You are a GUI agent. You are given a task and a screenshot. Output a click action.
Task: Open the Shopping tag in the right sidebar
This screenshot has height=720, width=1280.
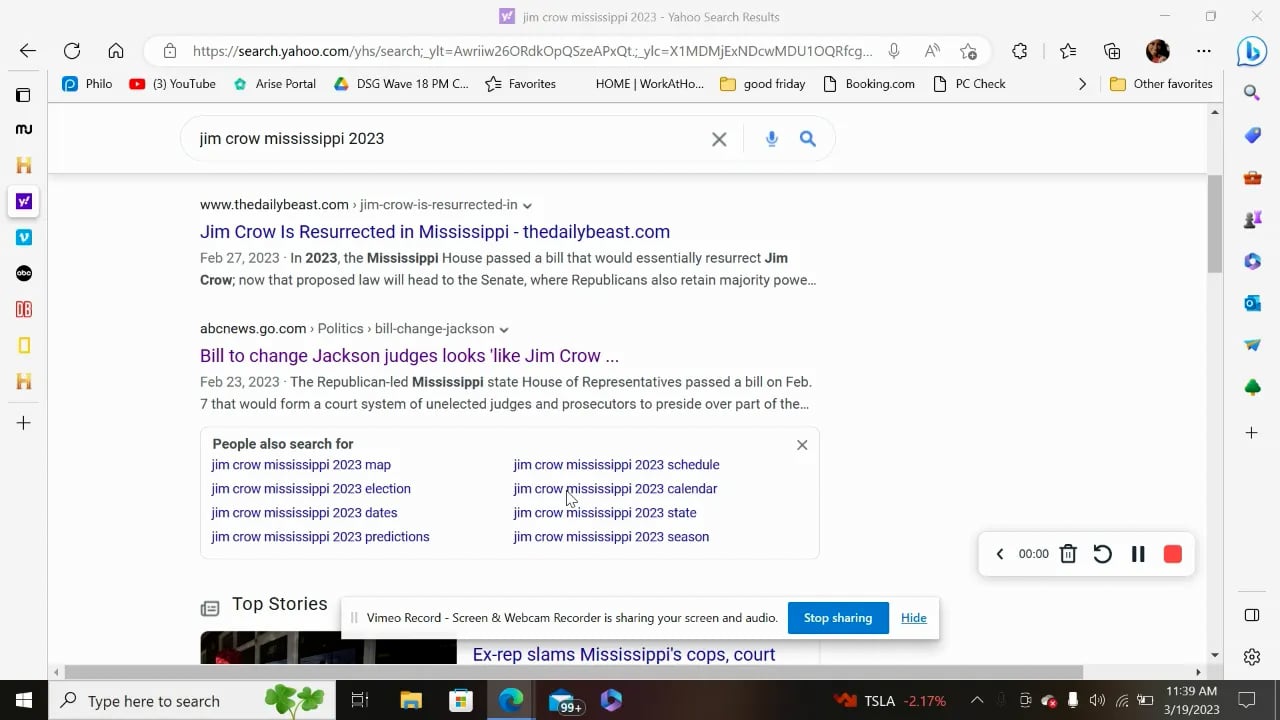(x=1252, y=135)
